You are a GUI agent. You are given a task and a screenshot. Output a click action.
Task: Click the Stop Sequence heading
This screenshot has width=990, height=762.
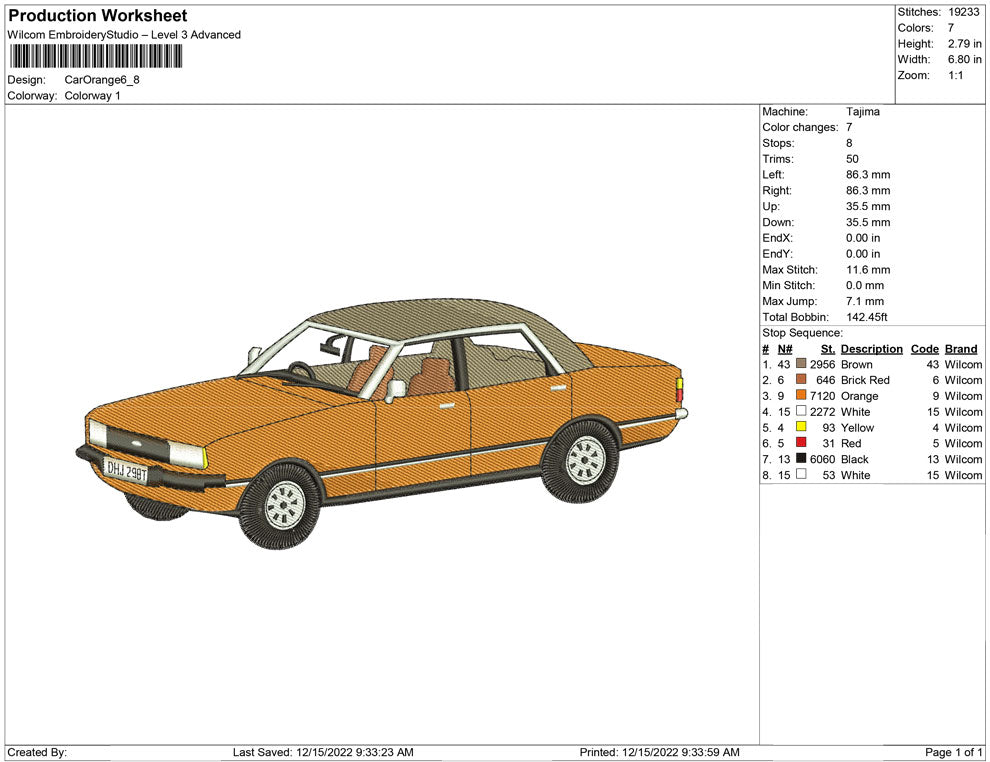tap(802, 333)
